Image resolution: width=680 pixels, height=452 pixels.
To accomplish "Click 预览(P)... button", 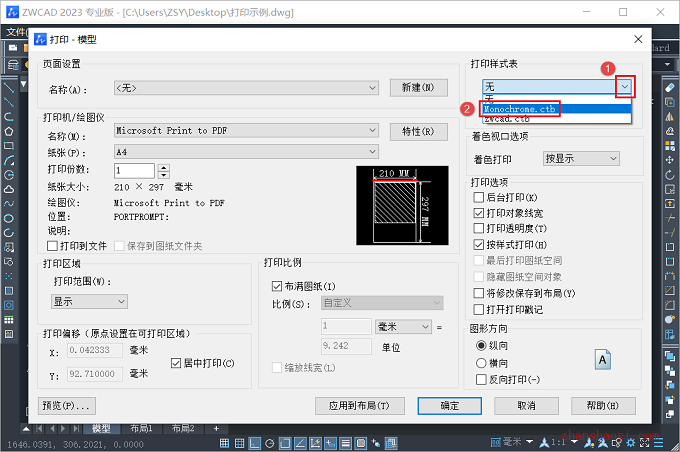I will pos(67,406).
